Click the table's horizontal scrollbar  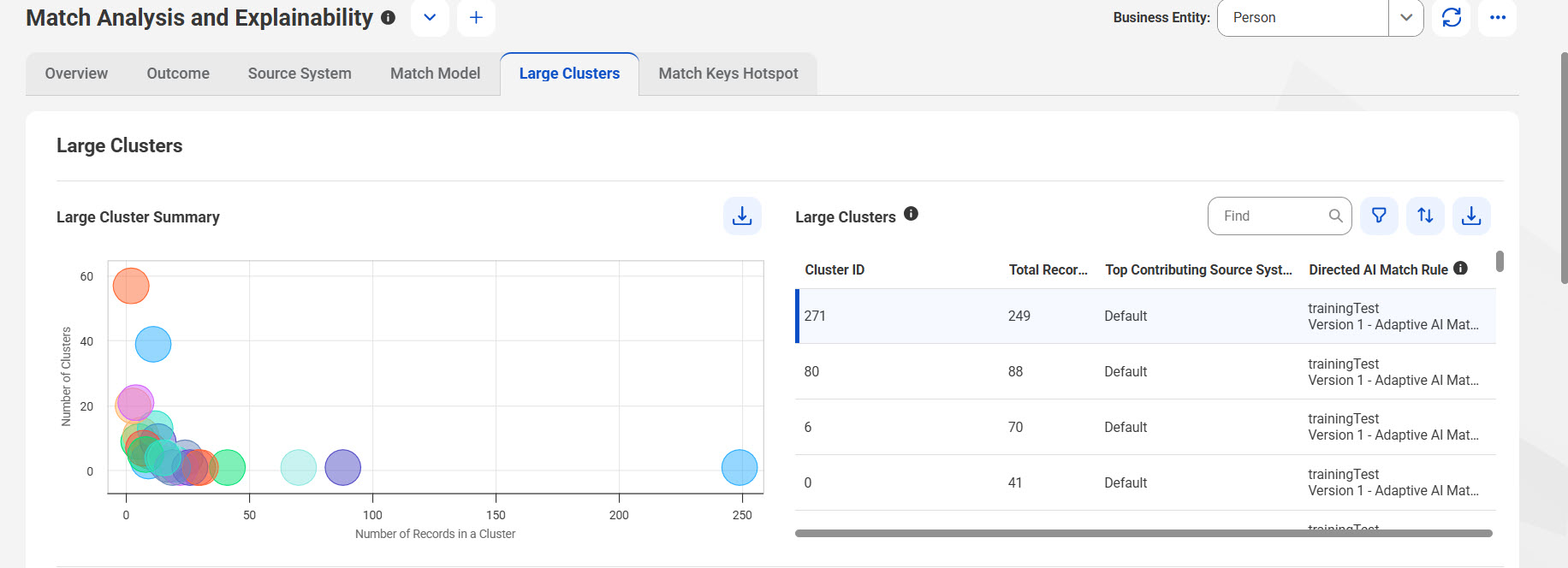pyautogui.click(x=1143, y=533)
